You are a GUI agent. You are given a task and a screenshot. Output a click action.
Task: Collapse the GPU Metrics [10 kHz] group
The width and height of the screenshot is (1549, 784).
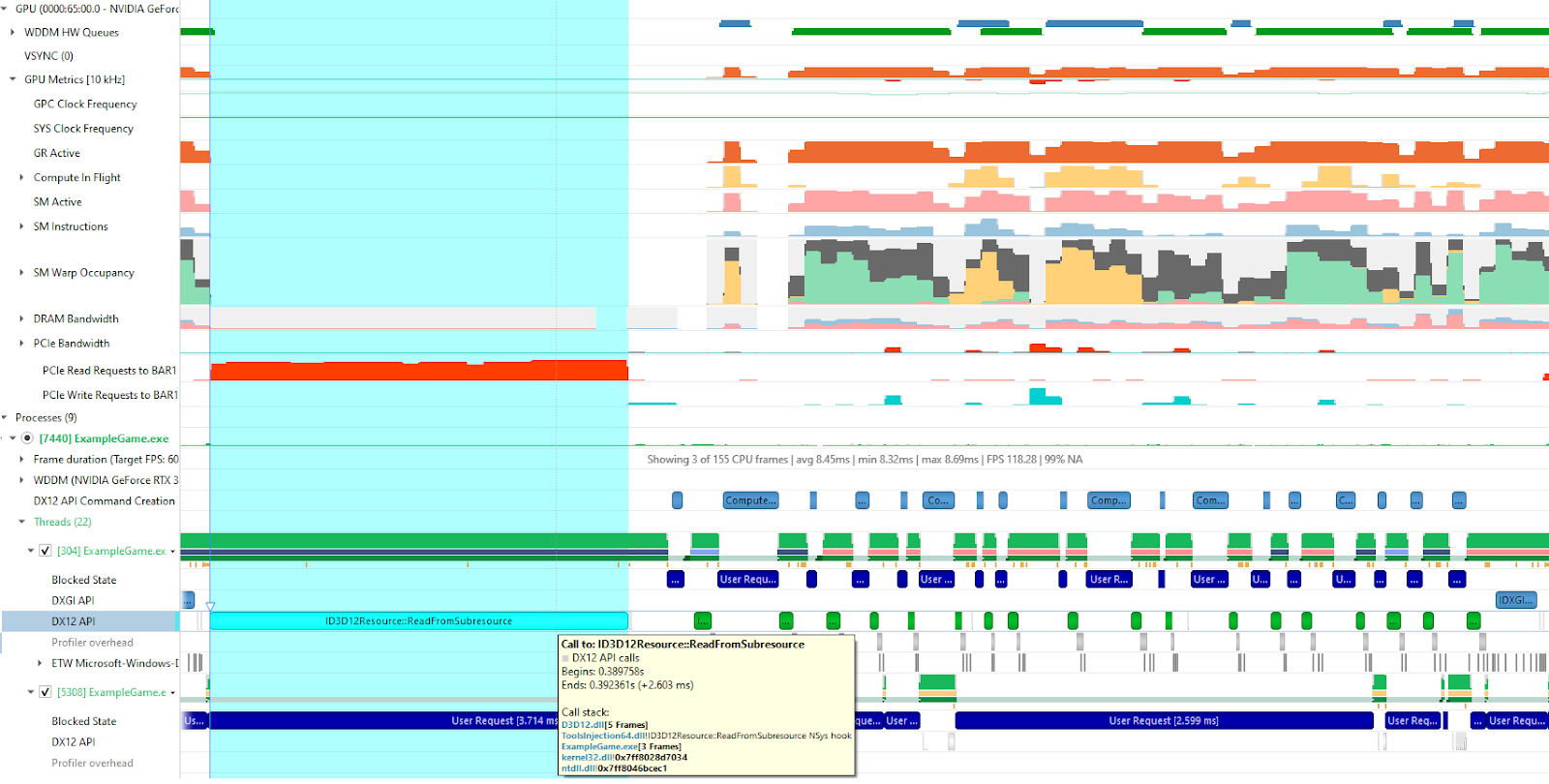[13, 79]
